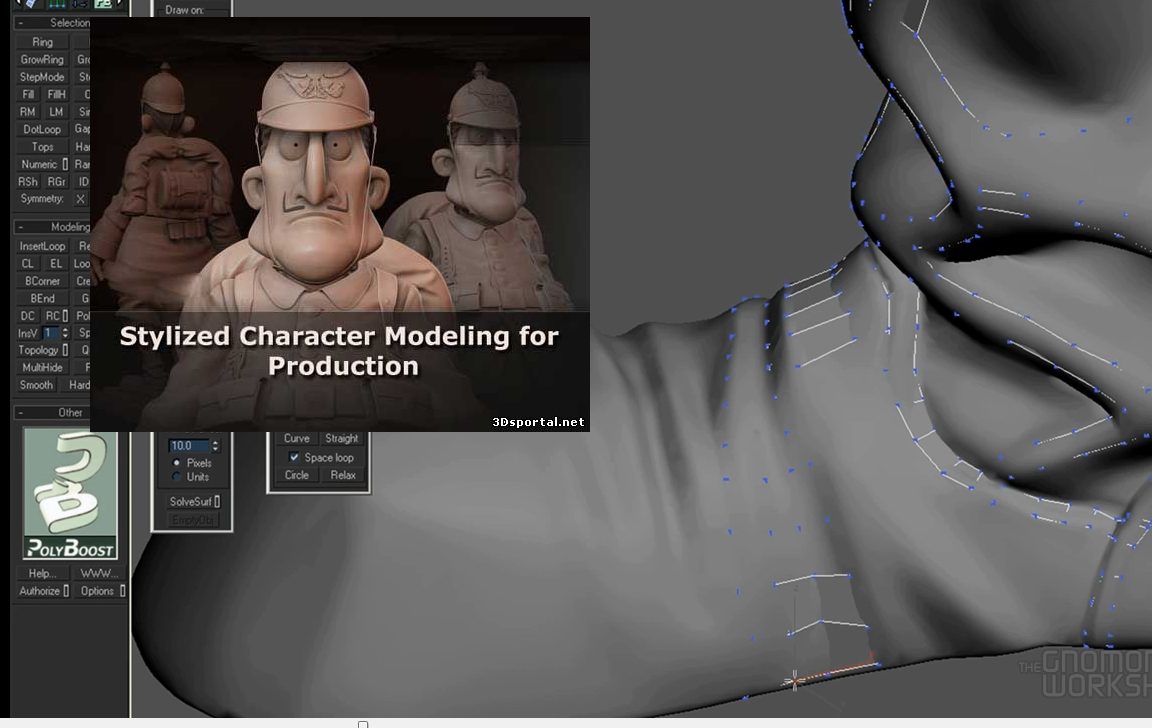Click the Ring selection button

coord(43,42)
